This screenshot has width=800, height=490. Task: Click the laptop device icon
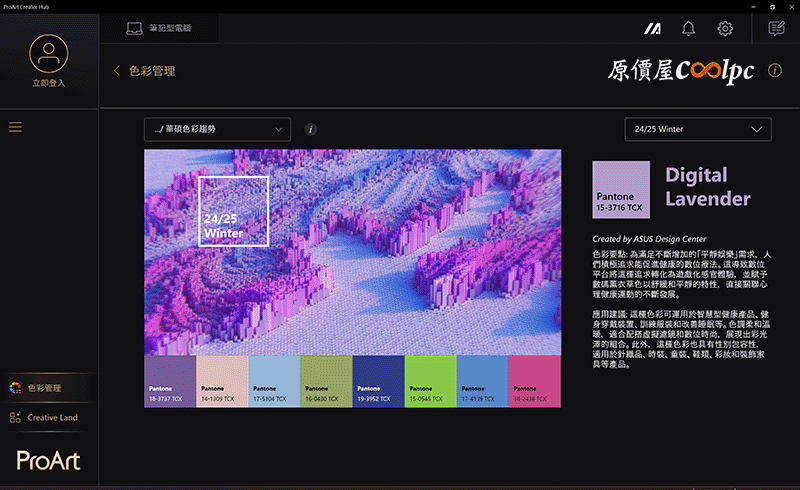pos(134,28)
